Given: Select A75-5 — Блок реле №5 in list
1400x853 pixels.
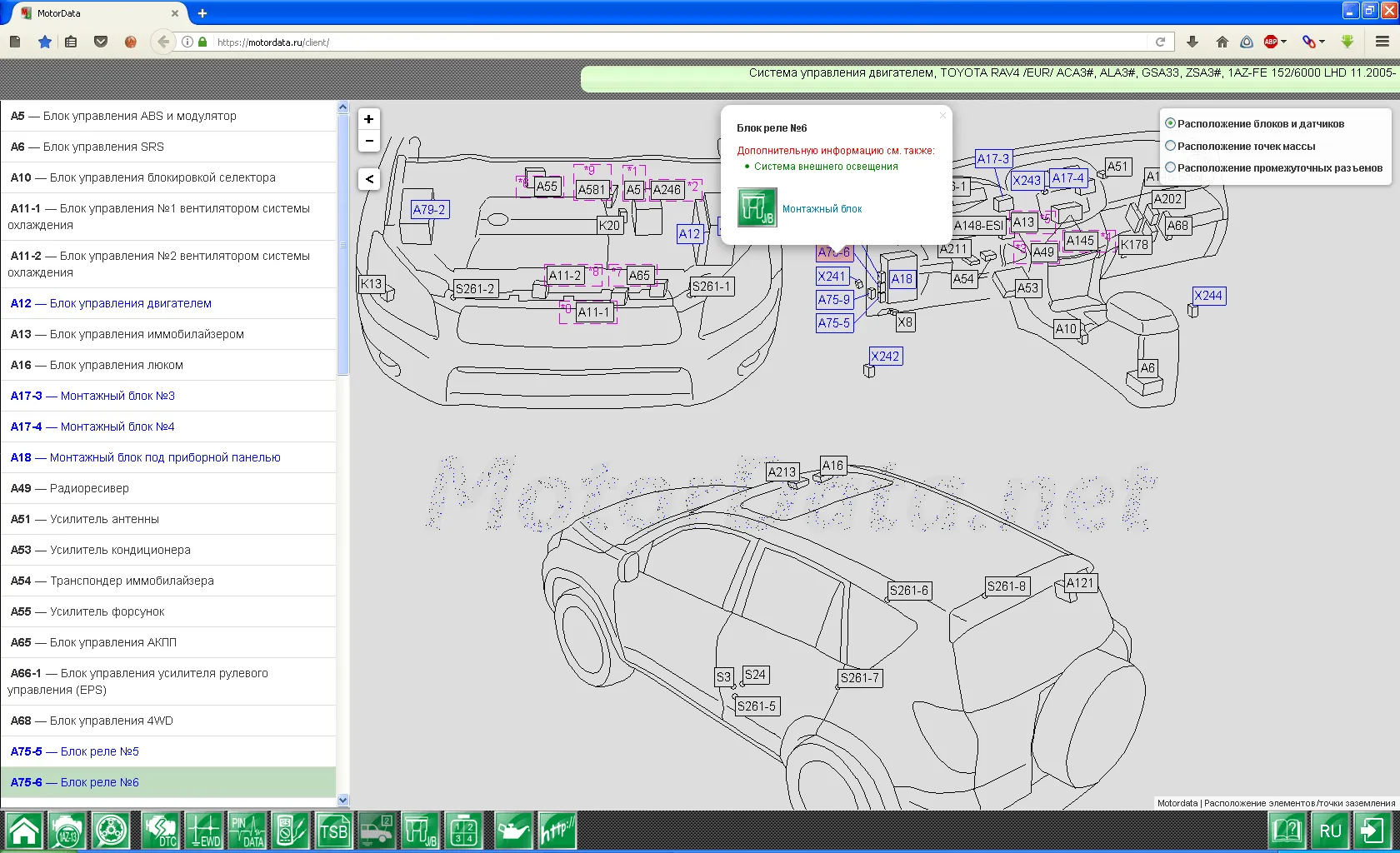Looking at the screenshot, I should [168, 751].
